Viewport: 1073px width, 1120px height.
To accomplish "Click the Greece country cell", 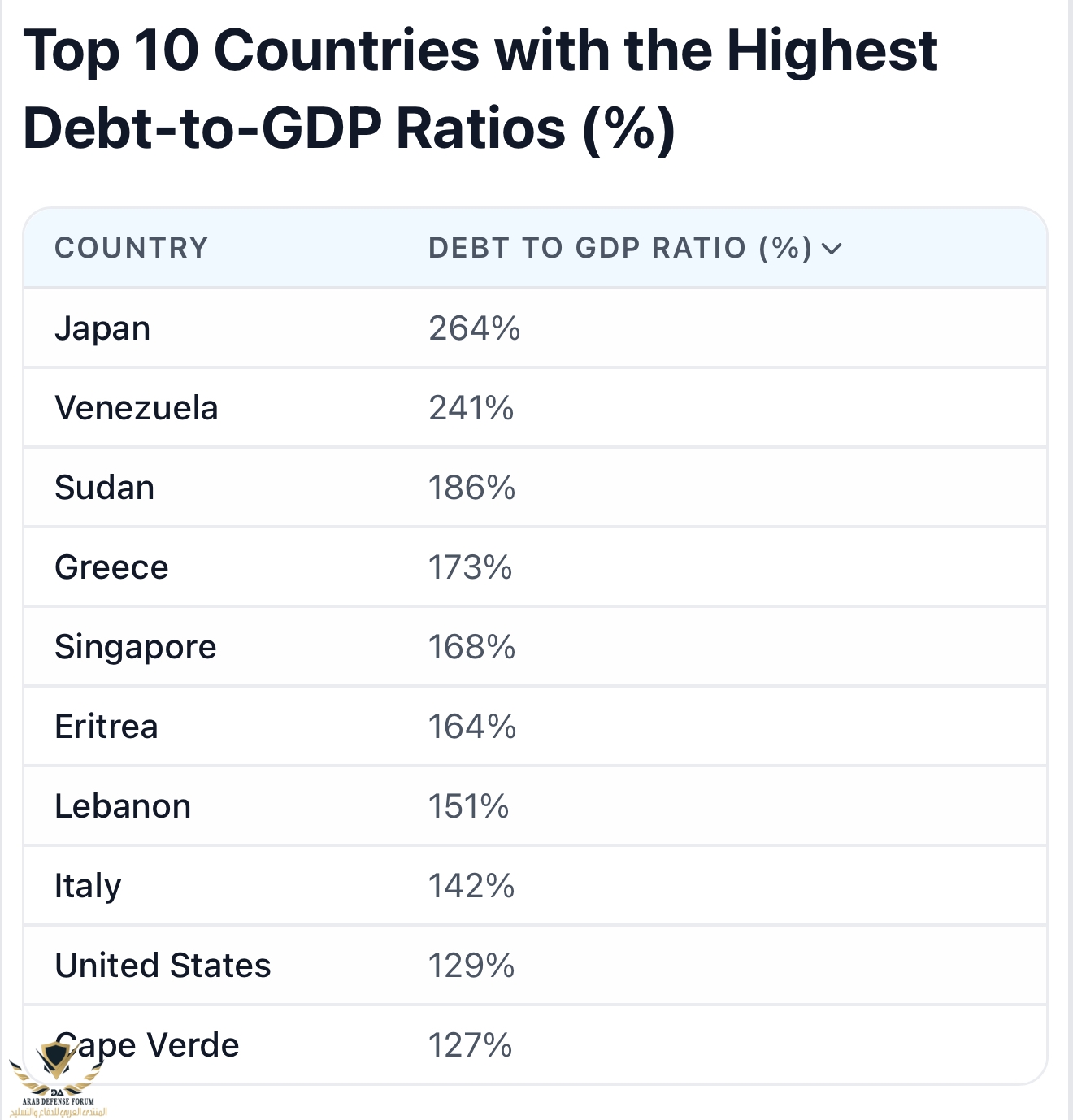I will (111, 567).
